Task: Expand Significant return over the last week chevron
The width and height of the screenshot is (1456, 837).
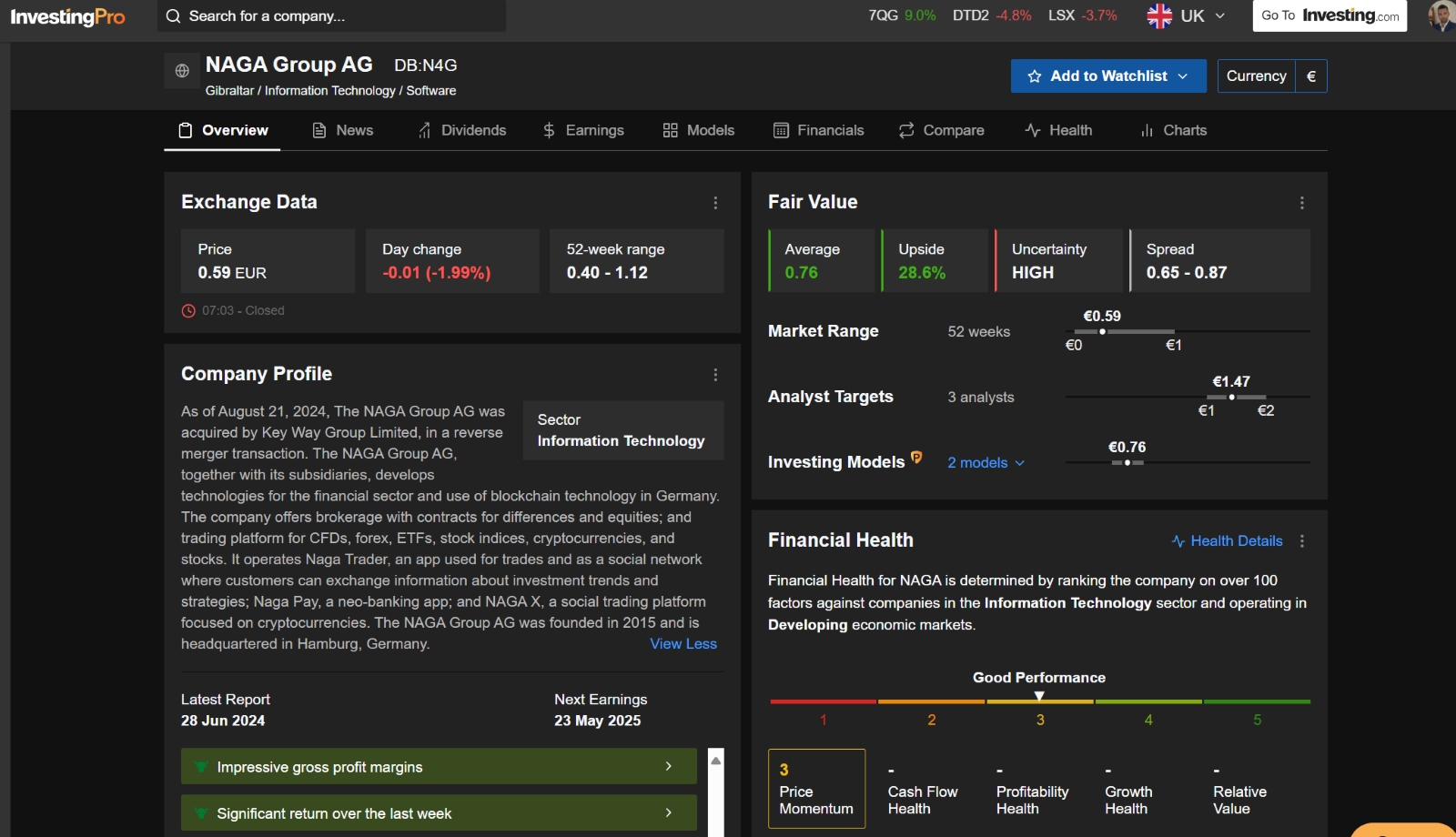Action: (669, 813)
